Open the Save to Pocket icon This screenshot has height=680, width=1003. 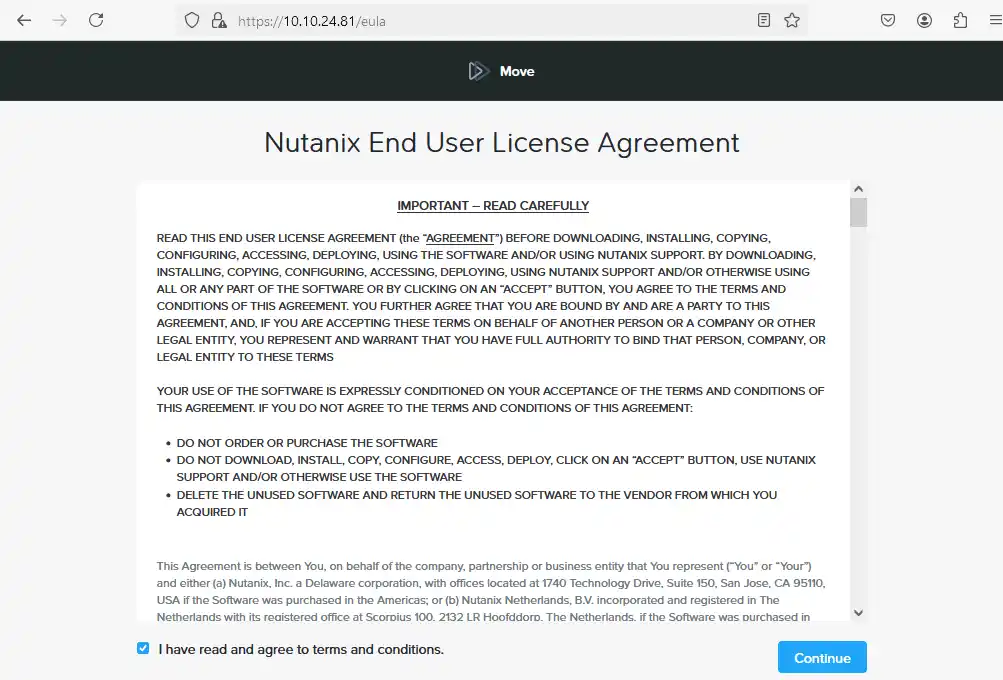(x=888, y=20)
